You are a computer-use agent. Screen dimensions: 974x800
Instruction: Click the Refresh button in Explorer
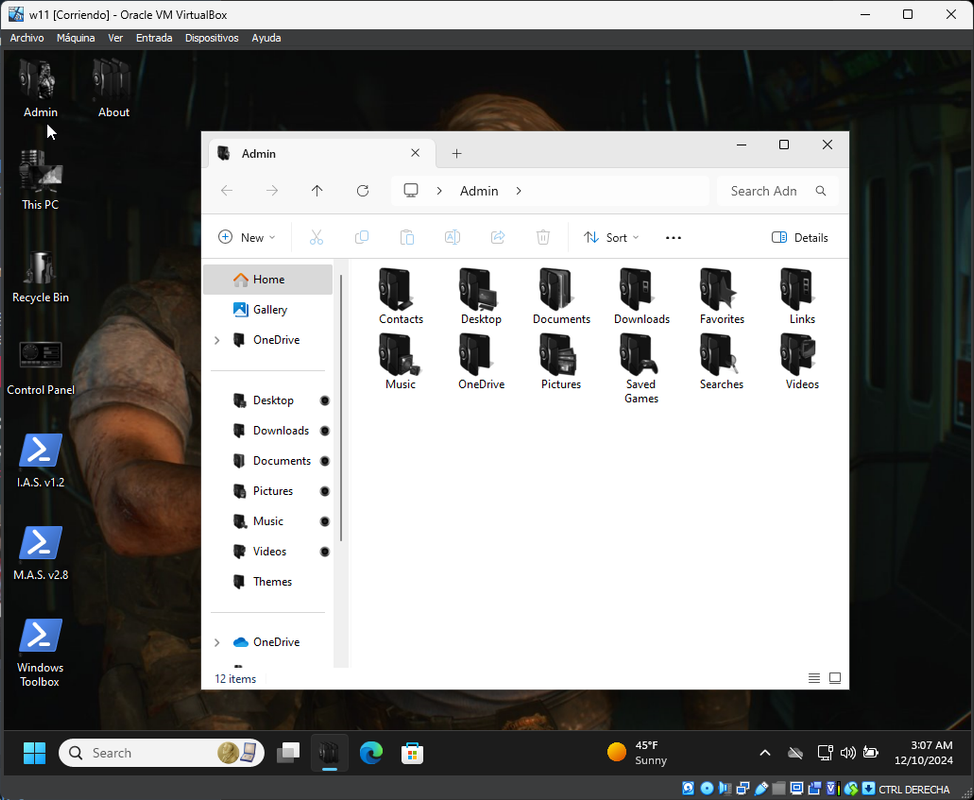363,191
